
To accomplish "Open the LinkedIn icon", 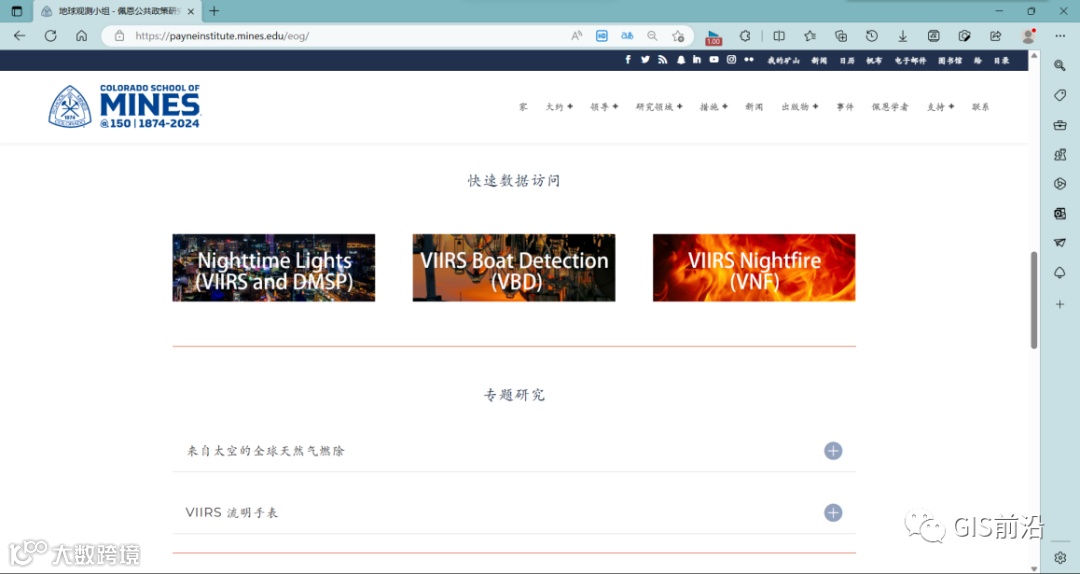I will point(697,60).
